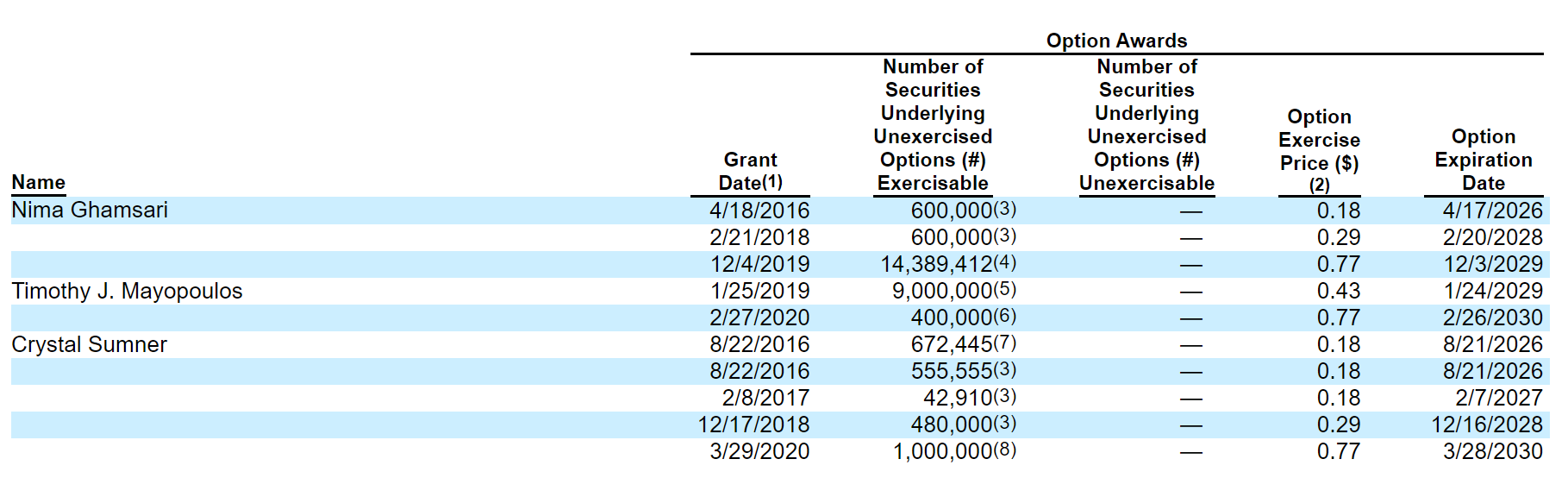
Task: Click the Option Expiration Date column header
Action: 1484,160
